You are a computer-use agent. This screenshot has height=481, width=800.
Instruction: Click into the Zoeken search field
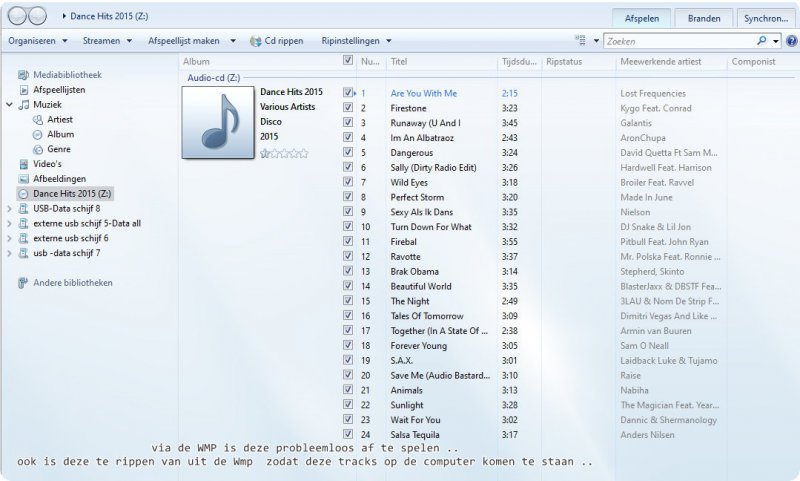tap(680, 41)
